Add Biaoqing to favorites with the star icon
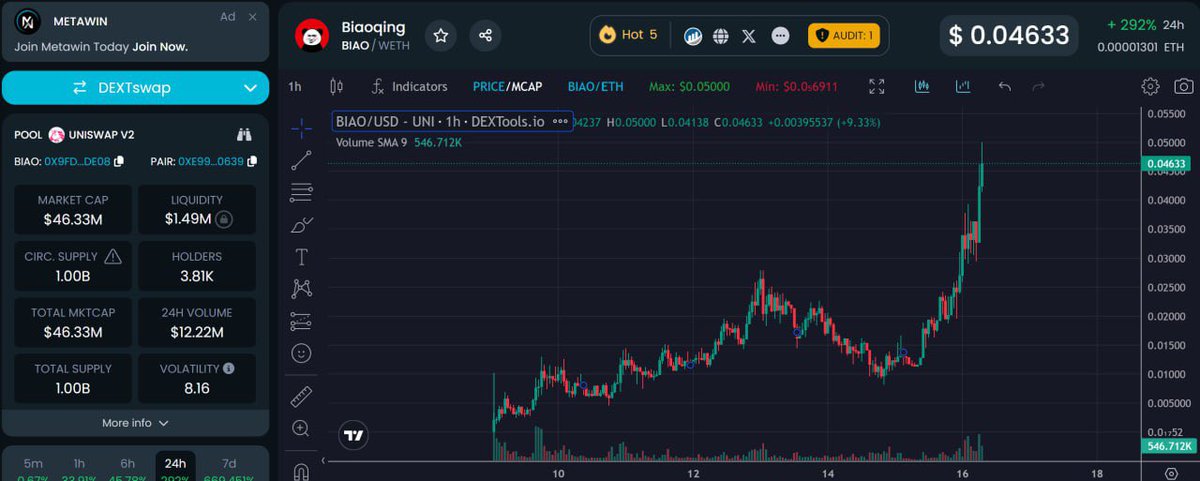The height and width of the screenshot is (481, 1200). pos(441,36)
